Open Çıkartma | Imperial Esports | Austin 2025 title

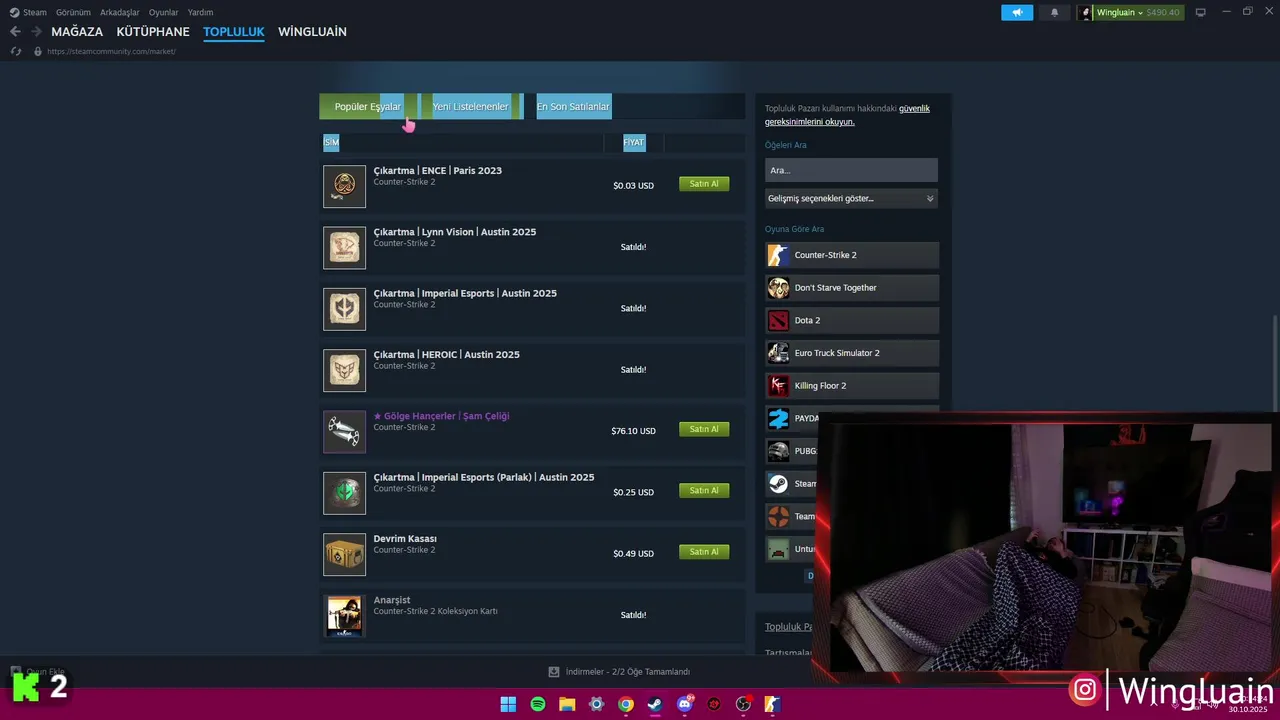(x=465, y=293)
